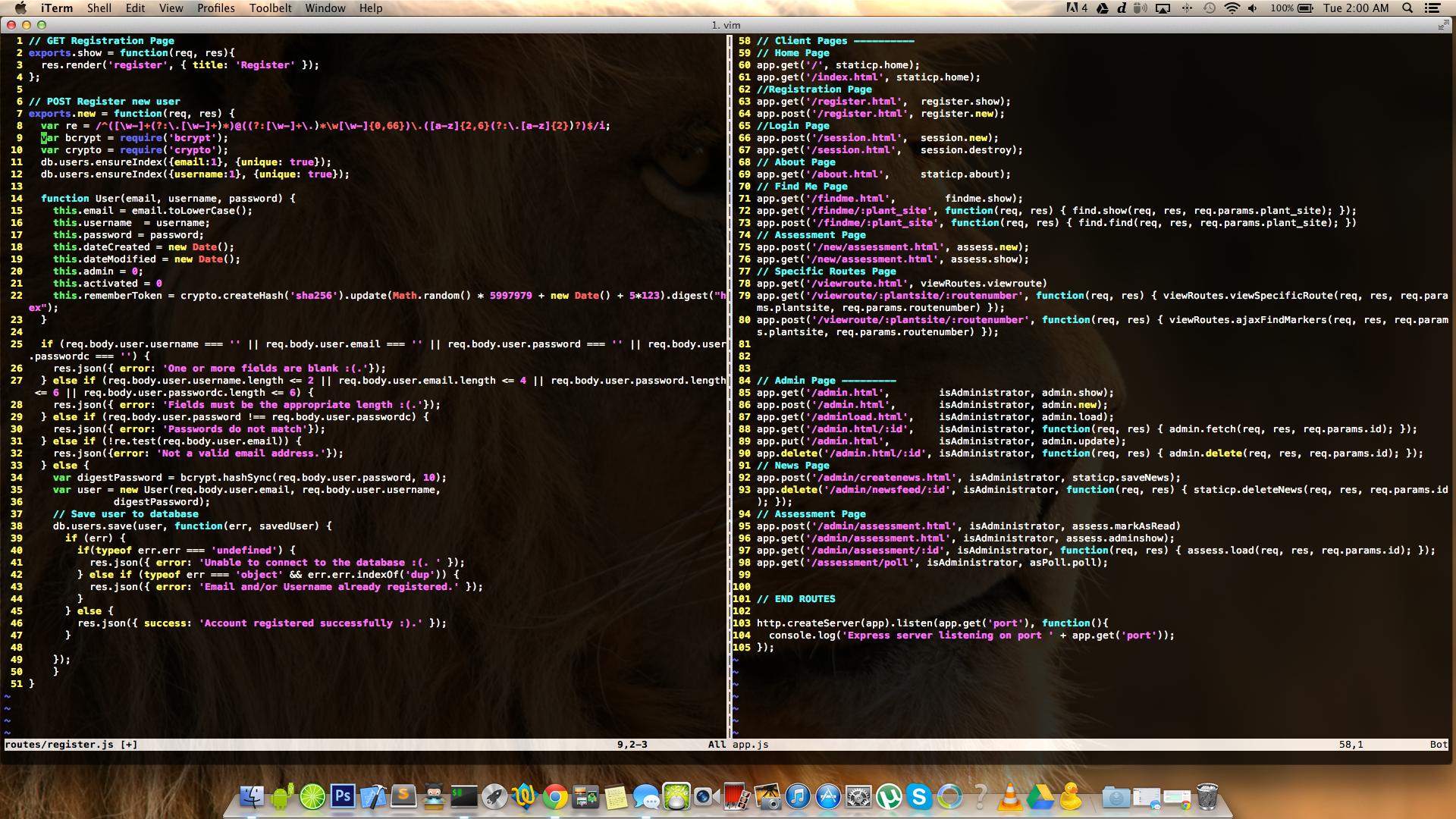Open the Profiles menu
The image size is (1456, 819).
coord(216,8)
